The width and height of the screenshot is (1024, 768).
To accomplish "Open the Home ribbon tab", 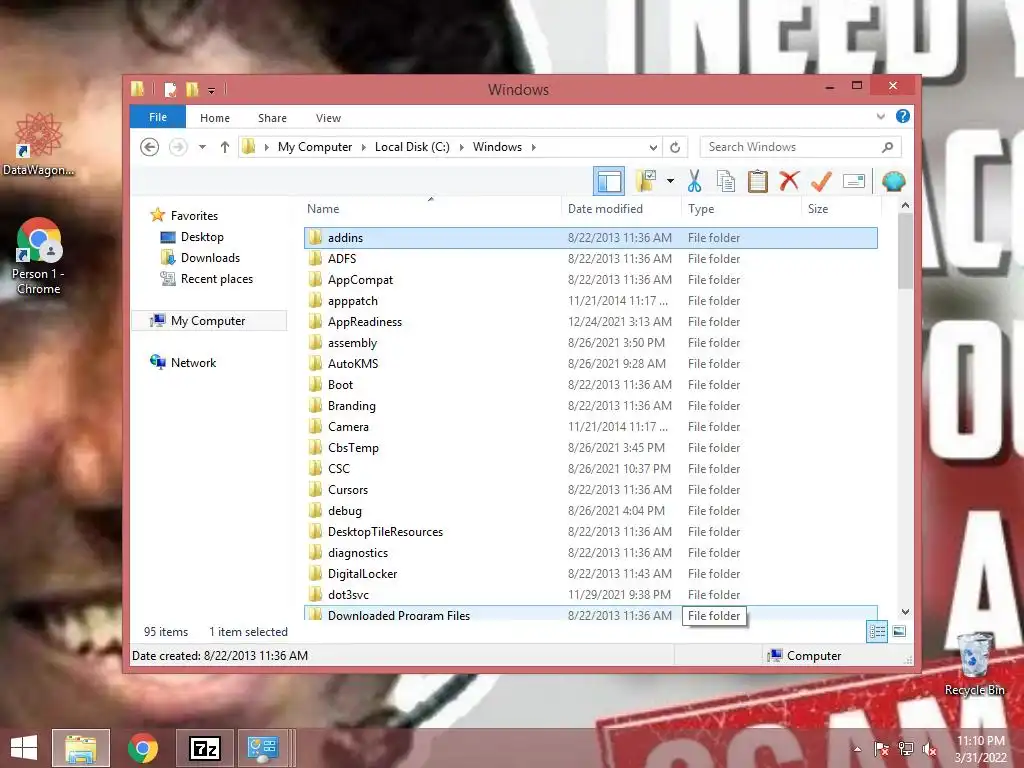I will (215, 118).
